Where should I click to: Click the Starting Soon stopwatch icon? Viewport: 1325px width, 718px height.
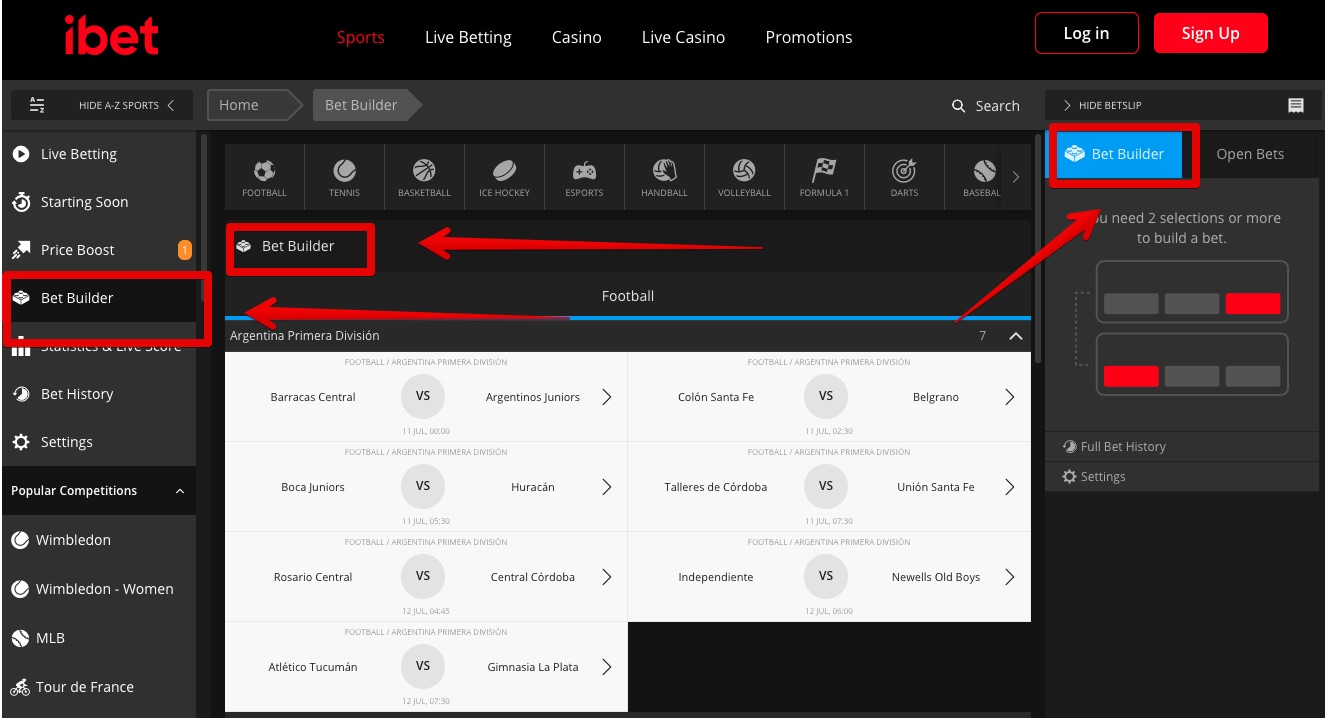tap(21, 202)
